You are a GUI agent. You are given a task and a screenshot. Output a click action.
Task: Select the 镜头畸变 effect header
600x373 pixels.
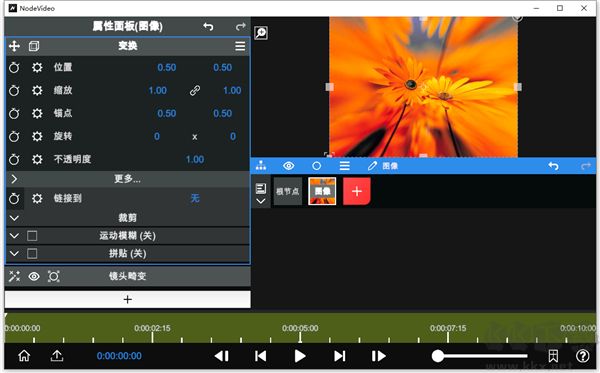(x=128, y=276)
